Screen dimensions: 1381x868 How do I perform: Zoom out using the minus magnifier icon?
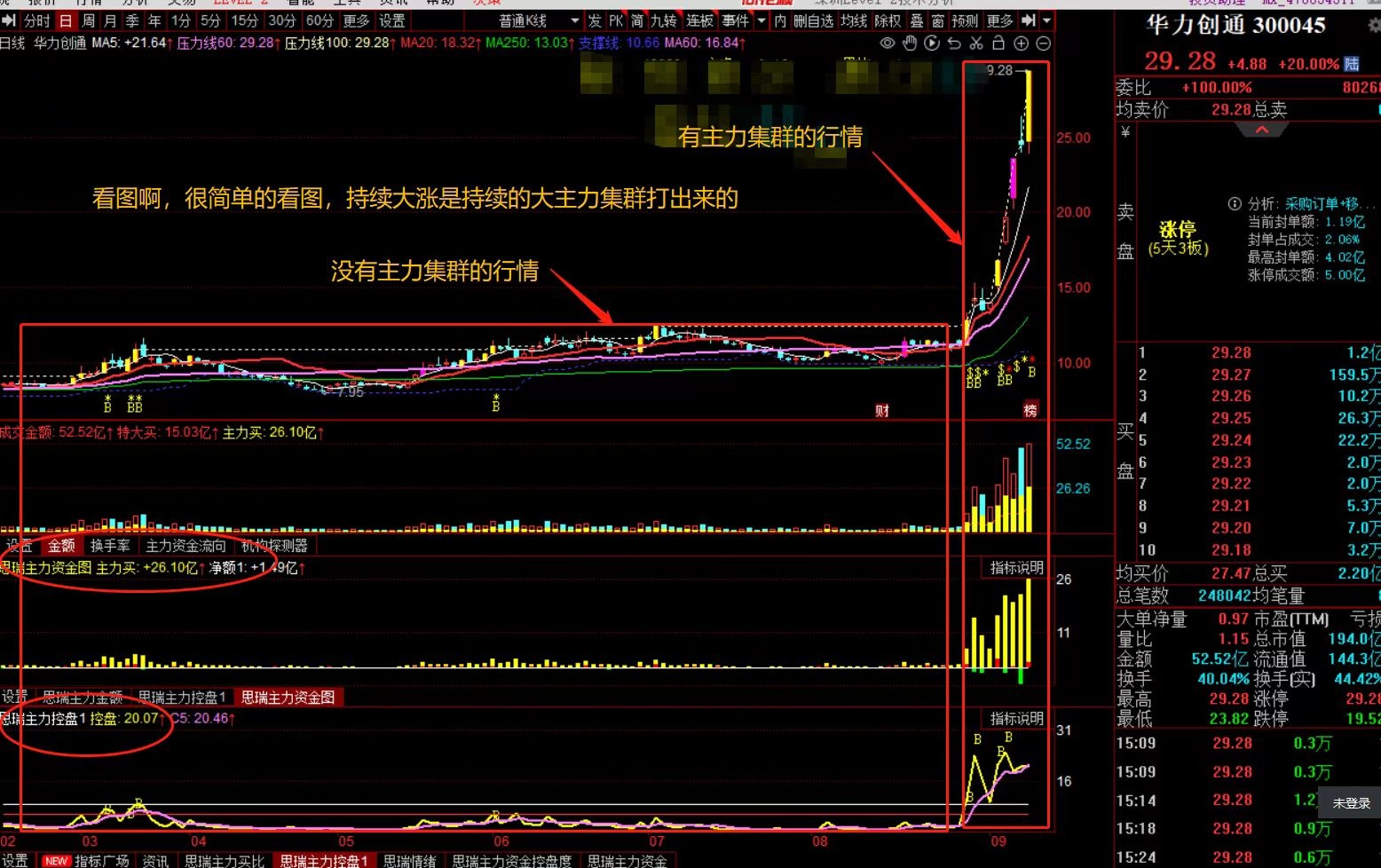coord(1043,43)
